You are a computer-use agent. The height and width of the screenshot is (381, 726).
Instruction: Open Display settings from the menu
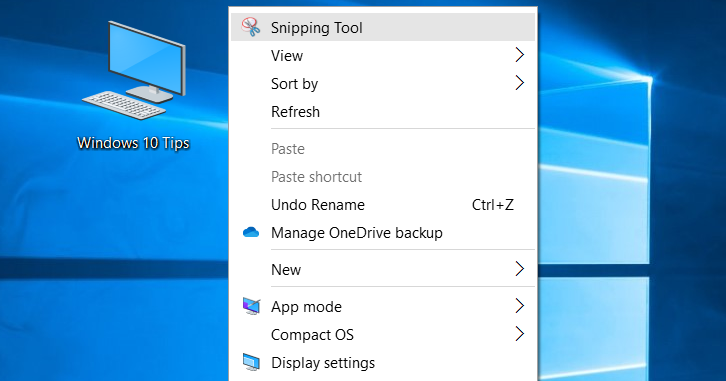pos(383,362)
